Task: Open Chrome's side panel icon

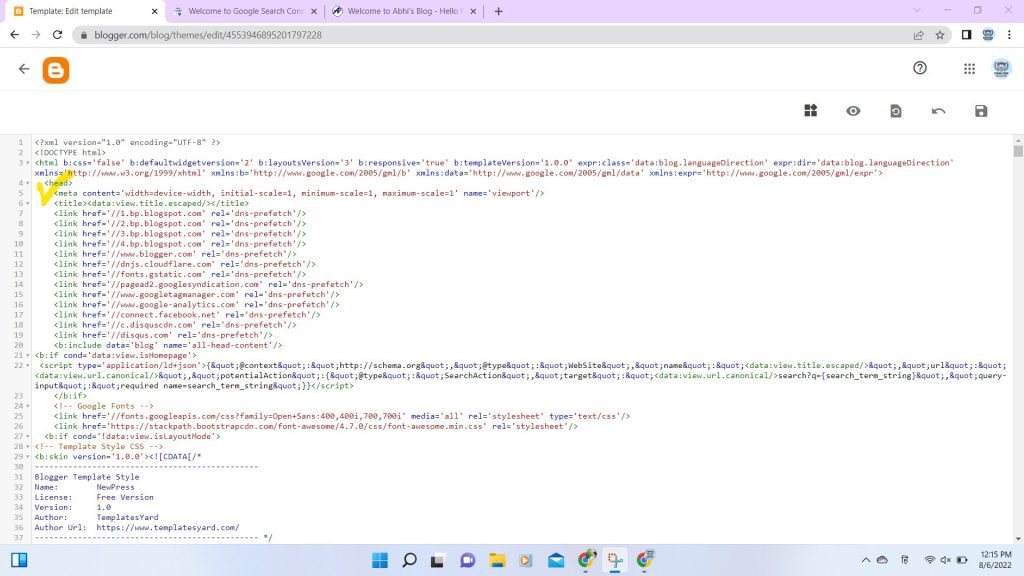Action: coord(966,35)
